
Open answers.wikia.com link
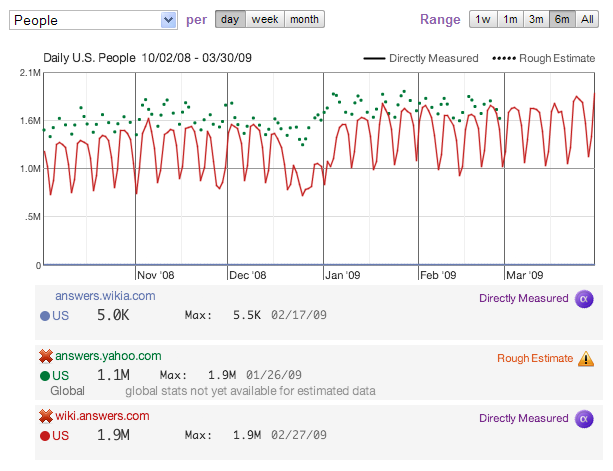coord(105,296)
